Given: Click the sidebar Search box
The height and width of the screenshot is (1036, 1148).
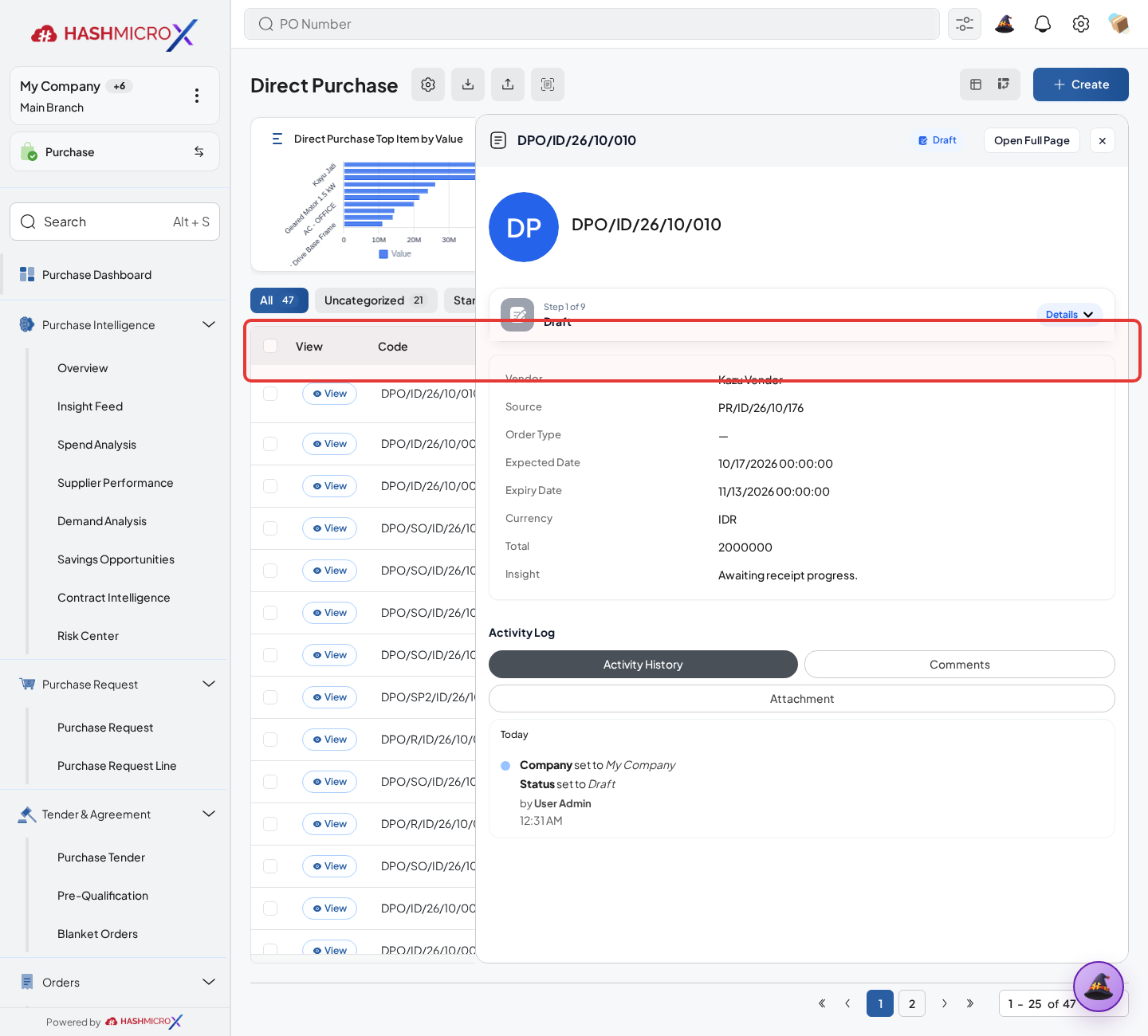Looking at the screenshot, I should click(115, 222).
